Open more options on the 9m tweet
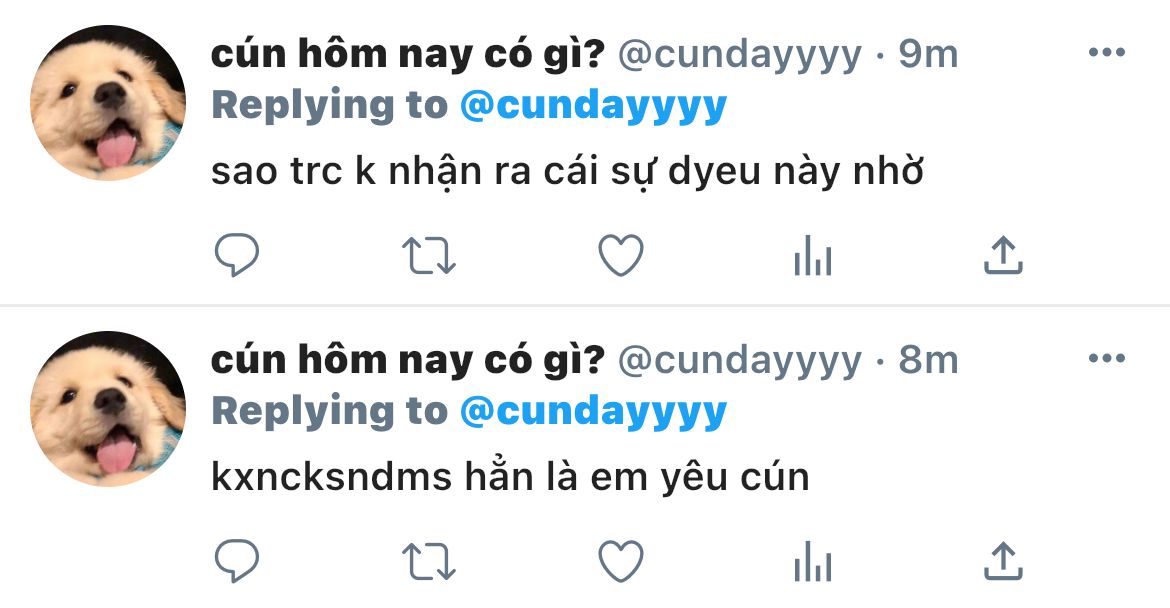The image size is (1170, 608). 1107,52
